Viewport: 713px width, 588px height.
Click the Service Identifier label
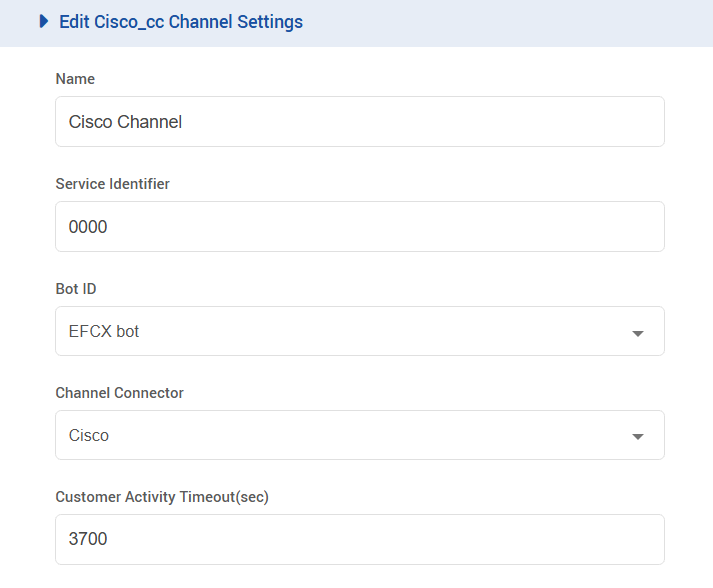click(x=112, y=184)
